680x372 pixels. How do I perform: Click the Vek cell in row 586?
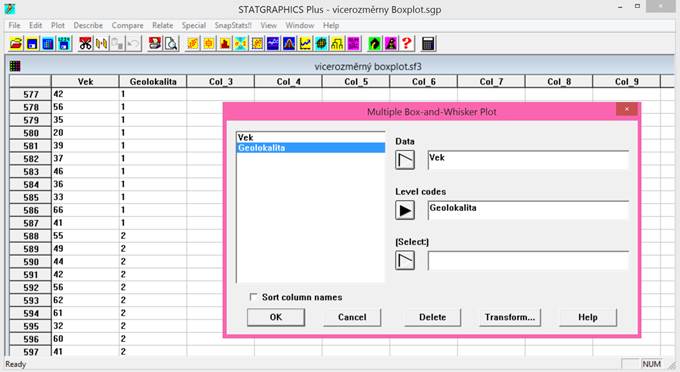coord(85,210)
